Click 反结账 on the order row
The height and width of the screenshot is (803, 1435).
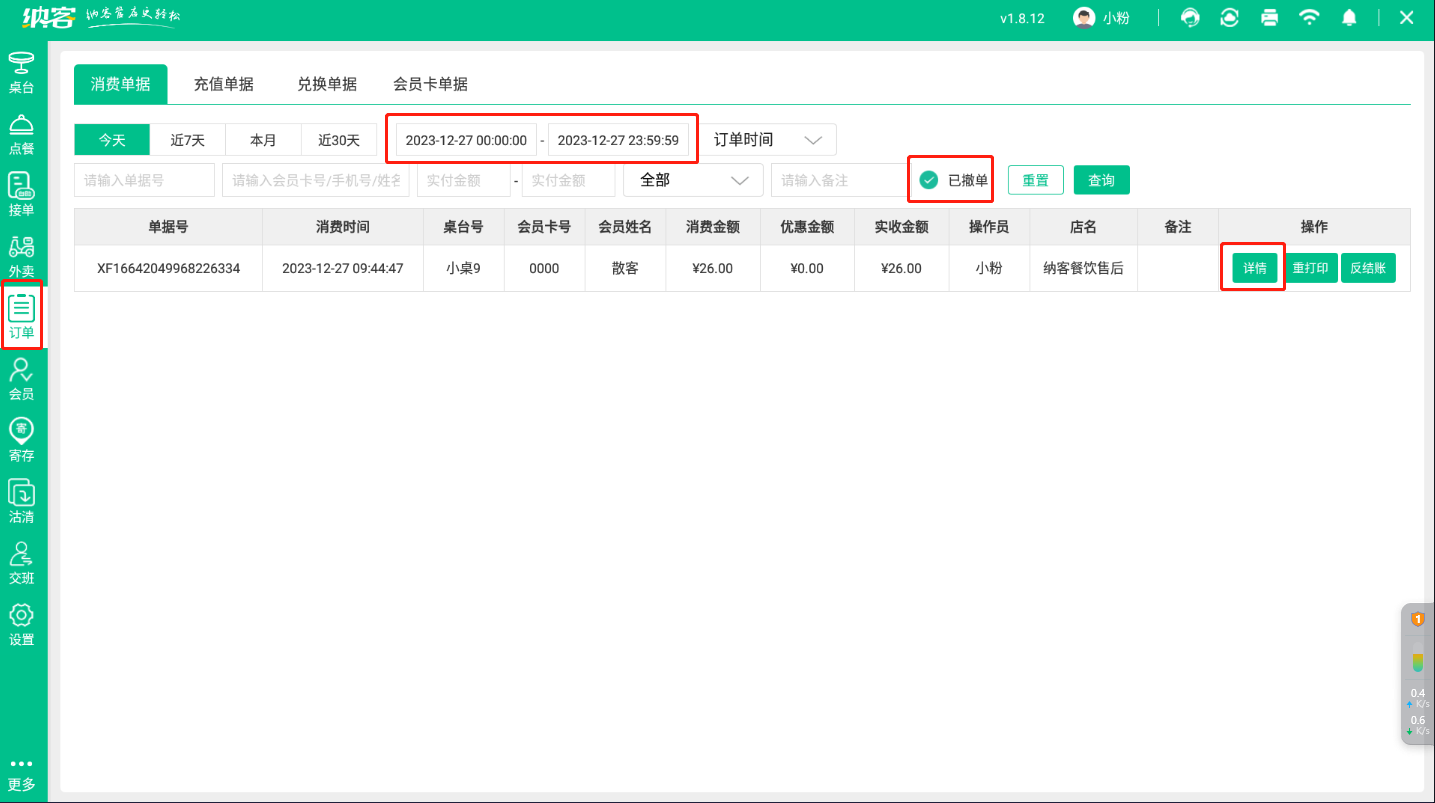[1368, 268]
